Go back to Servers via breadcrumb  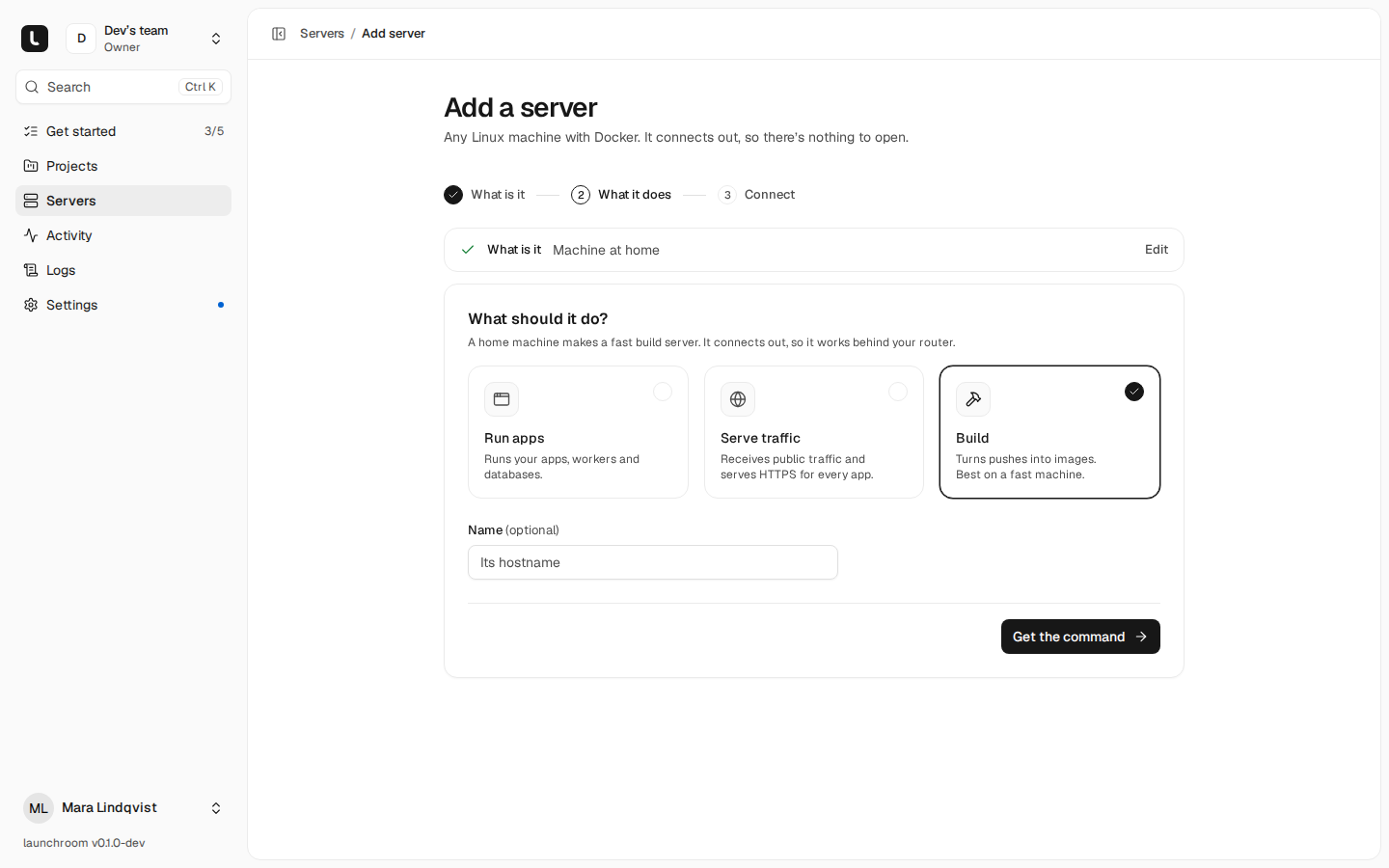[x=322, y=33]
